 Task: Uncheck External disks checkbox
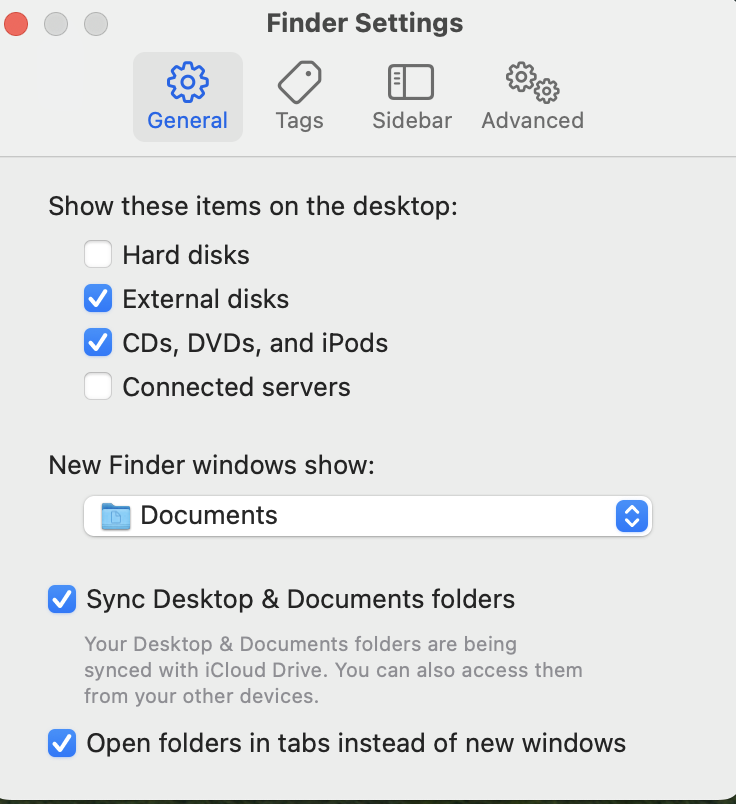[98, 298]
